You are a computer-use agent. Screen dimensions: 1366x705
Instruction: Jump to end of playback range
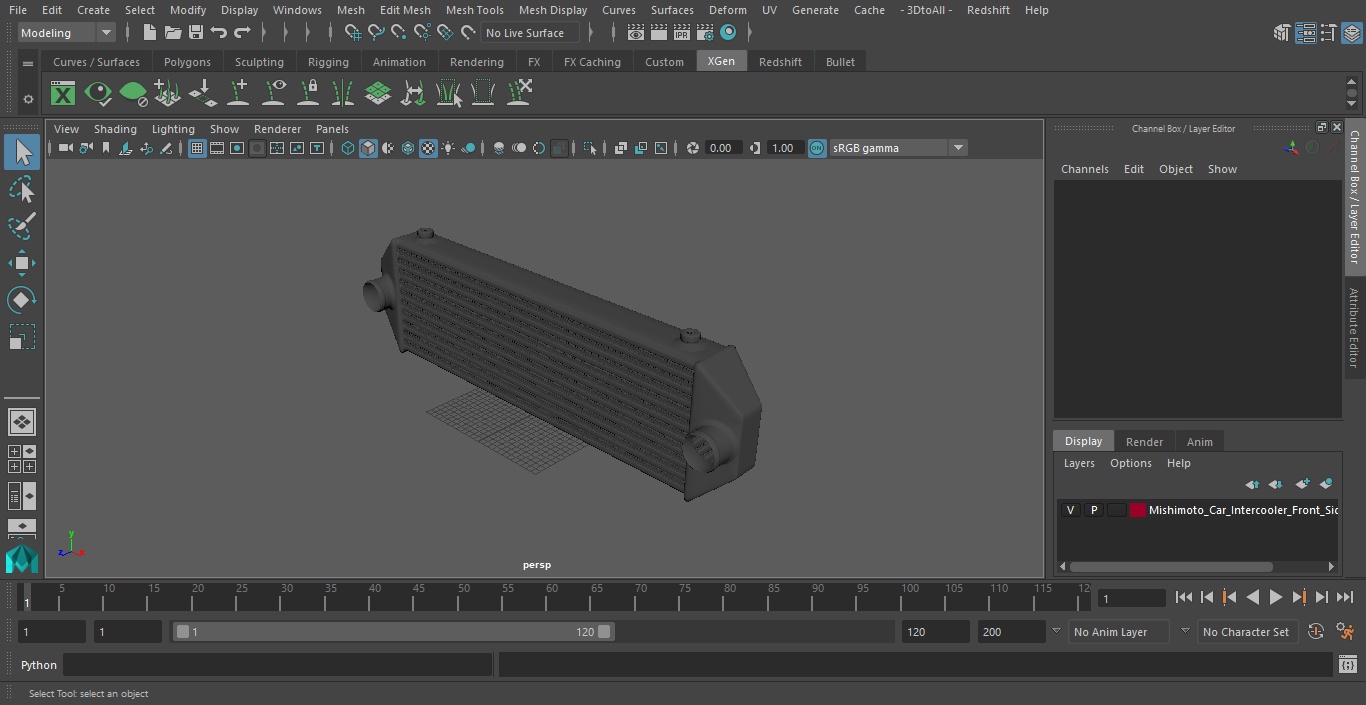pos(1344,597)
